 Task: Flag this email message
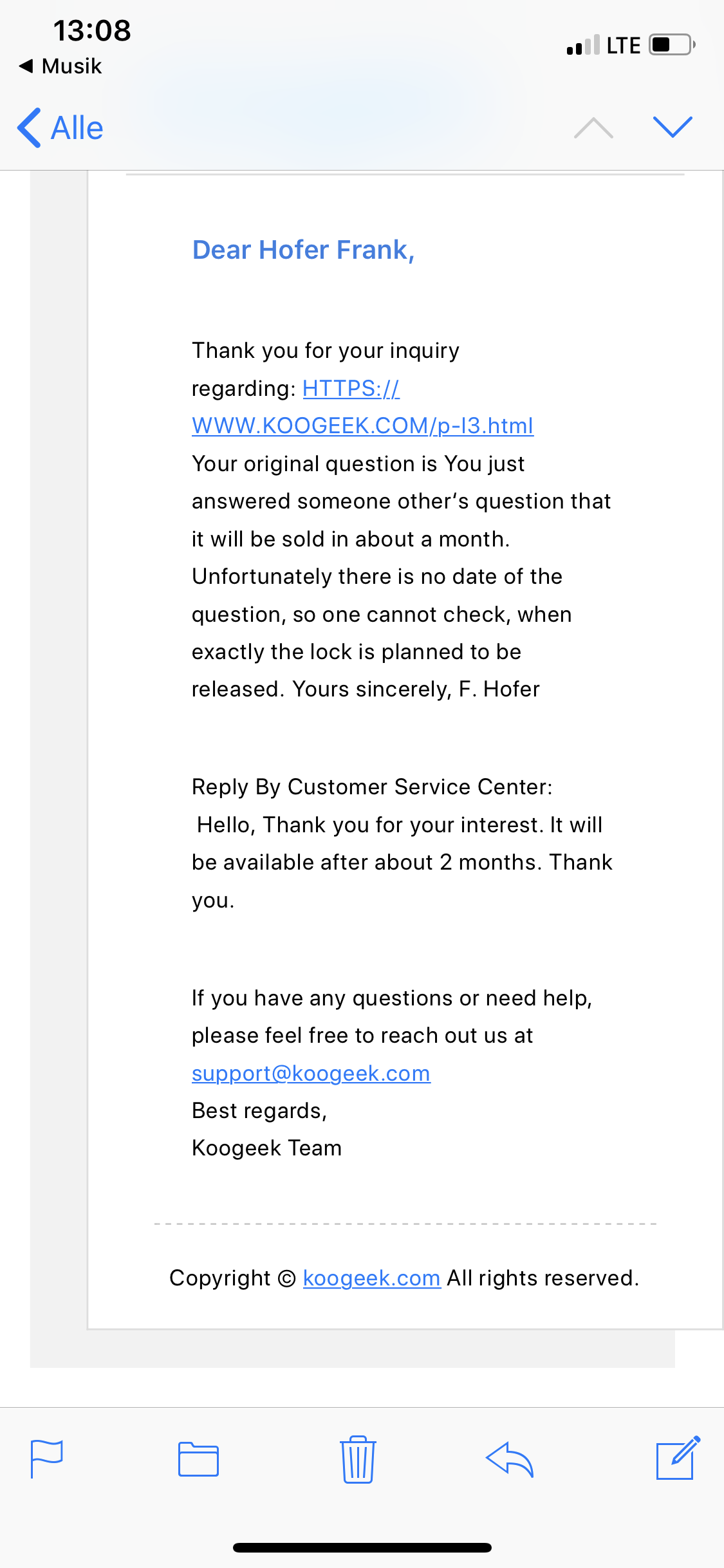tap(47, 1459)
